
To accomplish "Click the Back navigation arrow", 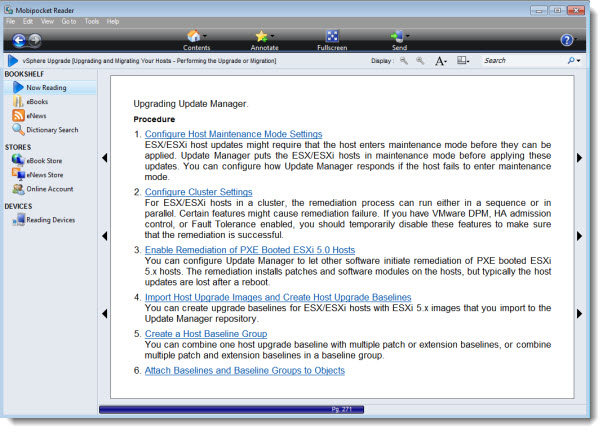I will click(x=19, y=40).
